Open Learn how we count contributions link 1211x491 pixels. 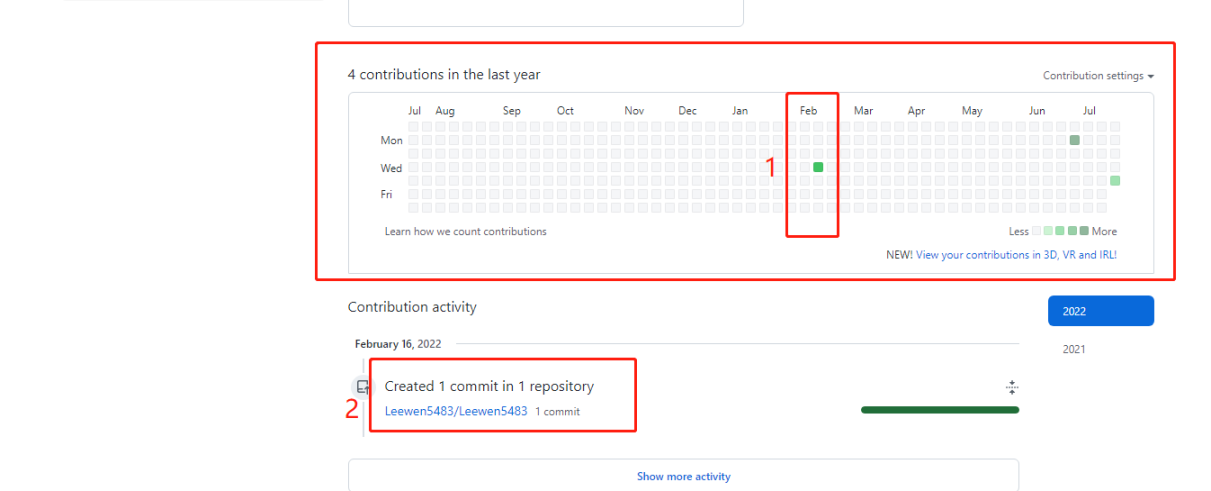pyautogui.click(x=465, y=231)
